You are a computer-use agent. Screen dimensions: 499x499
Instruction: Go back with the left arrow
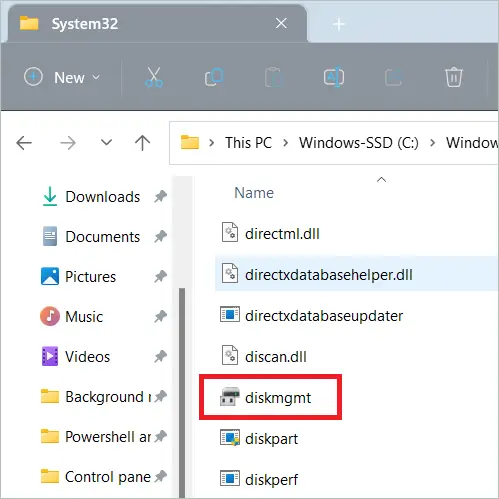24,143
